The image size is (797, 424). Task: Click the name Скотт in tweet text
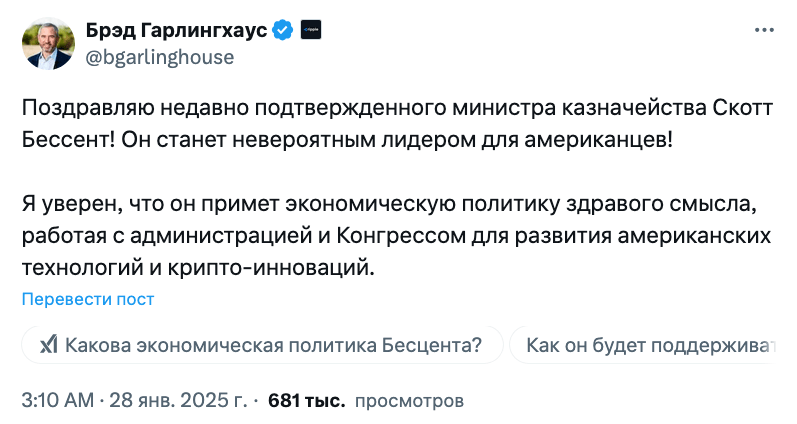(x=743, y=108)
